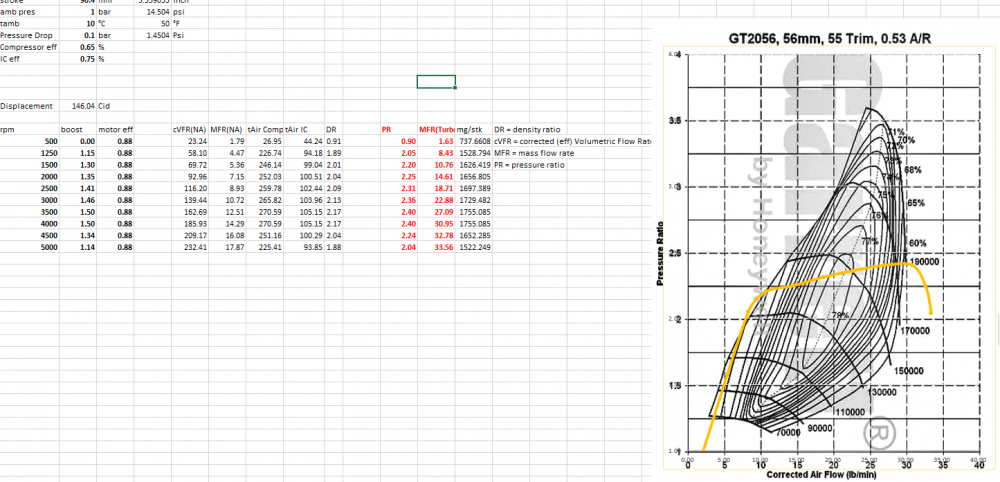Select tAir Comp value 226.74 cell
1000x482 pixels.
pos(265,153)
